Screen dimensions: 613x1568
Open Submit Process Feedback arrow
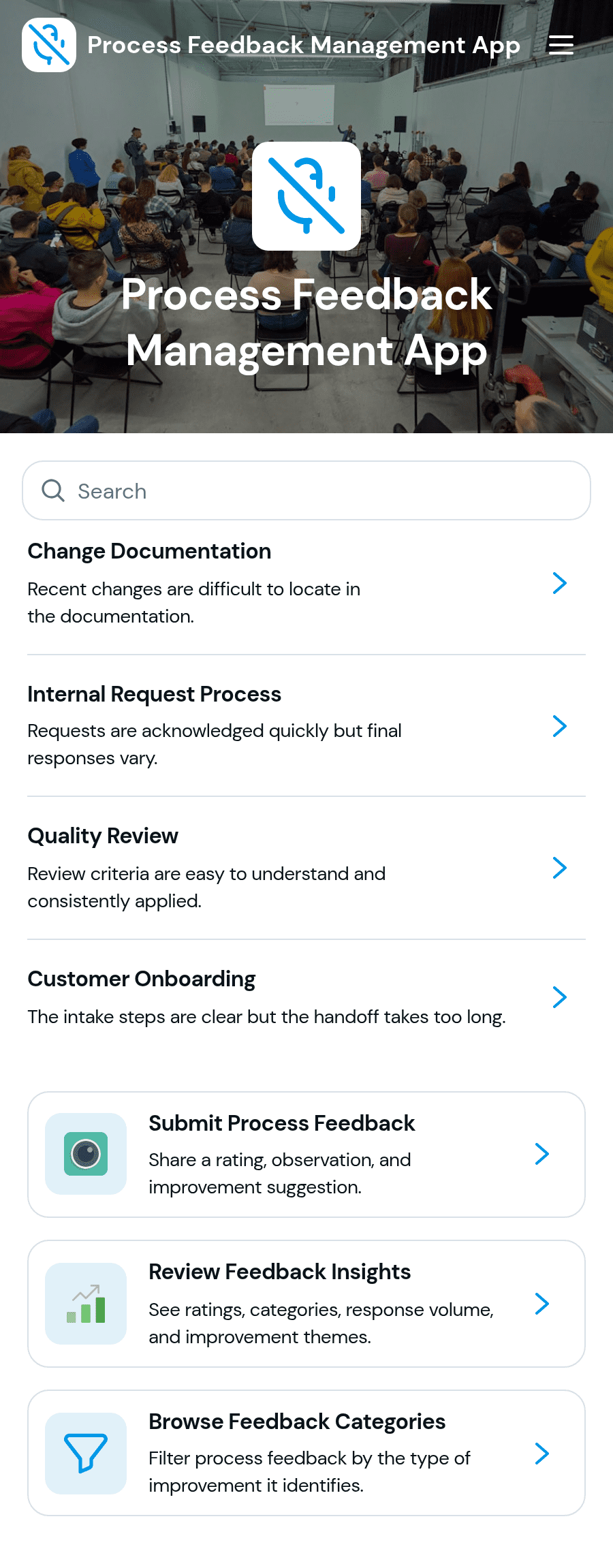[542, 1154]
